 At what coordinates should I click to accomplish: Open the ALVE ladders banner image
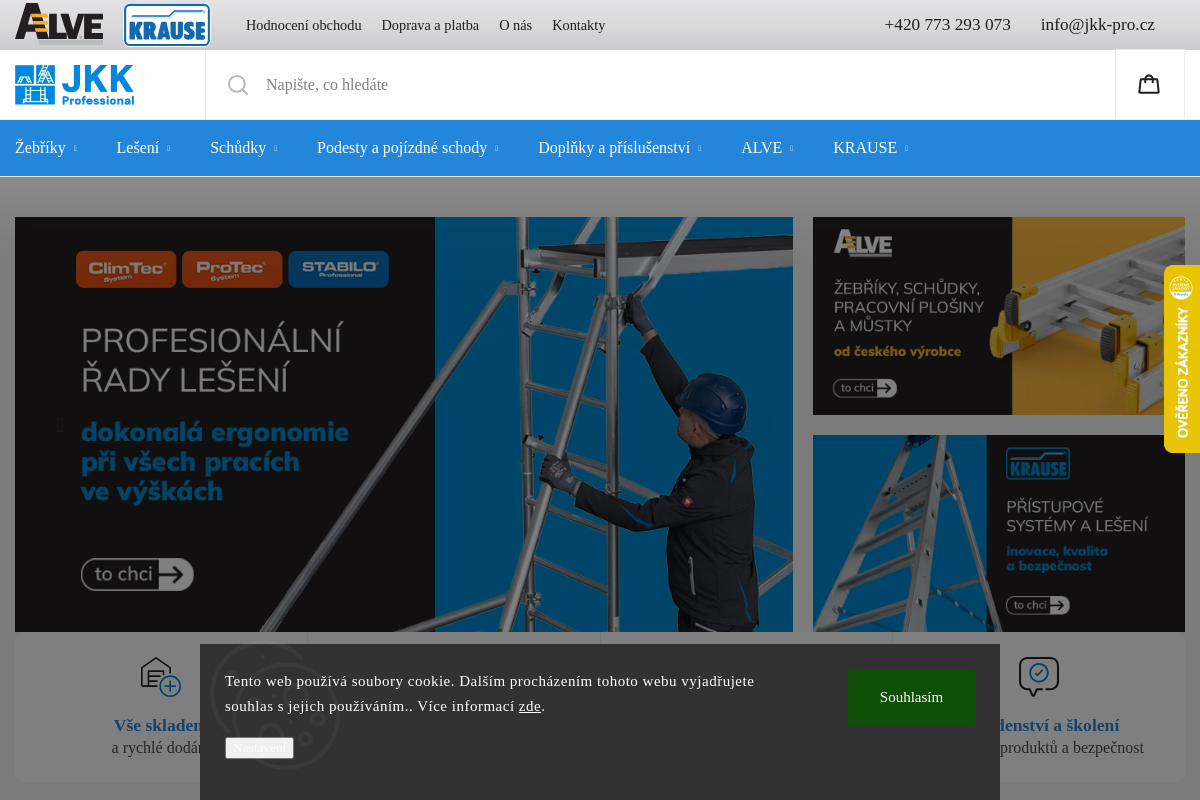point(999,316)
